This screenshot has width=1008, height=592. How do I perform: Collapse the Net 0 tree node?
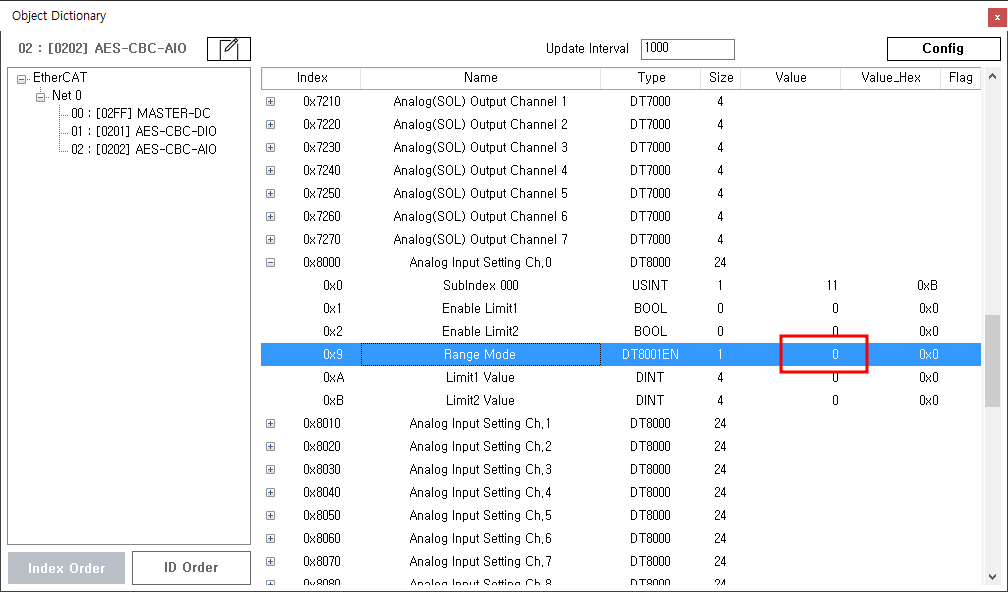(41, 96)
